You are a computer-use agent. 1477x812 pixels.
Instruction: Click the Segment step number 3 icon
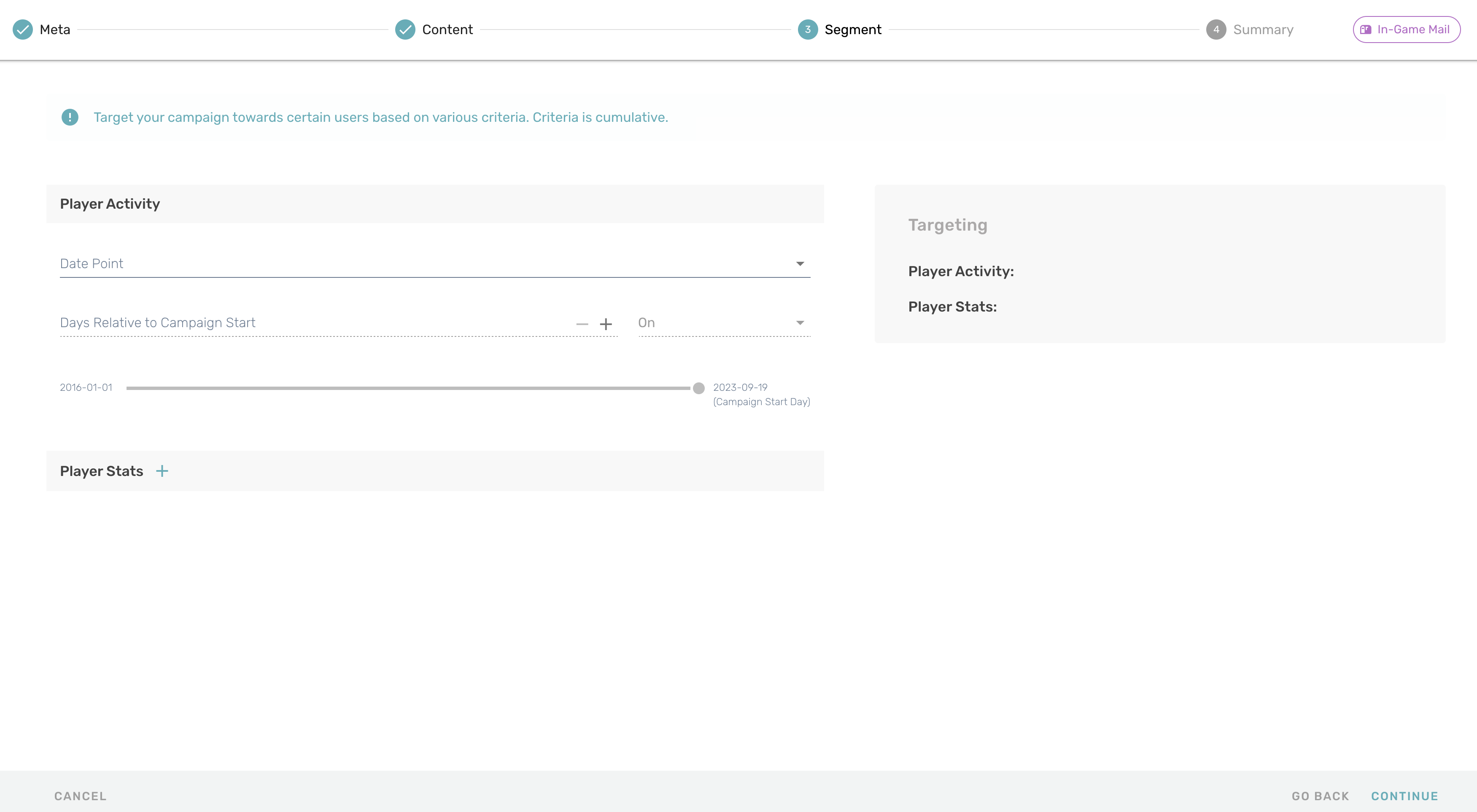pos(807,30)
